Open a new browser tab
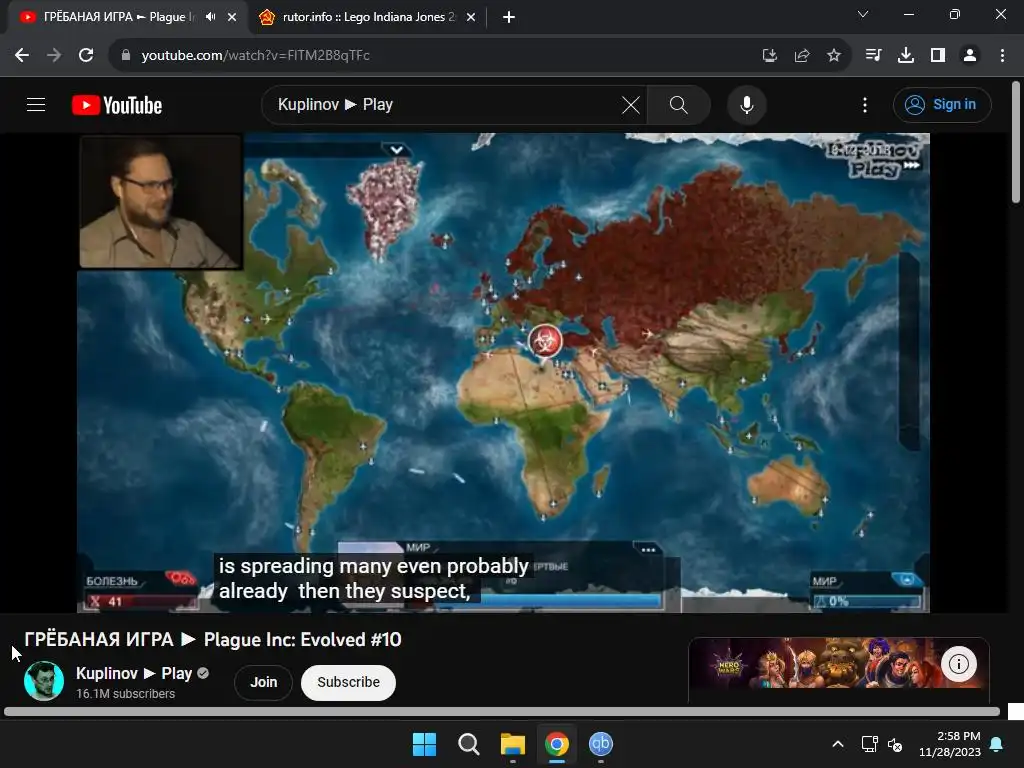 click(x=509, y=17)
